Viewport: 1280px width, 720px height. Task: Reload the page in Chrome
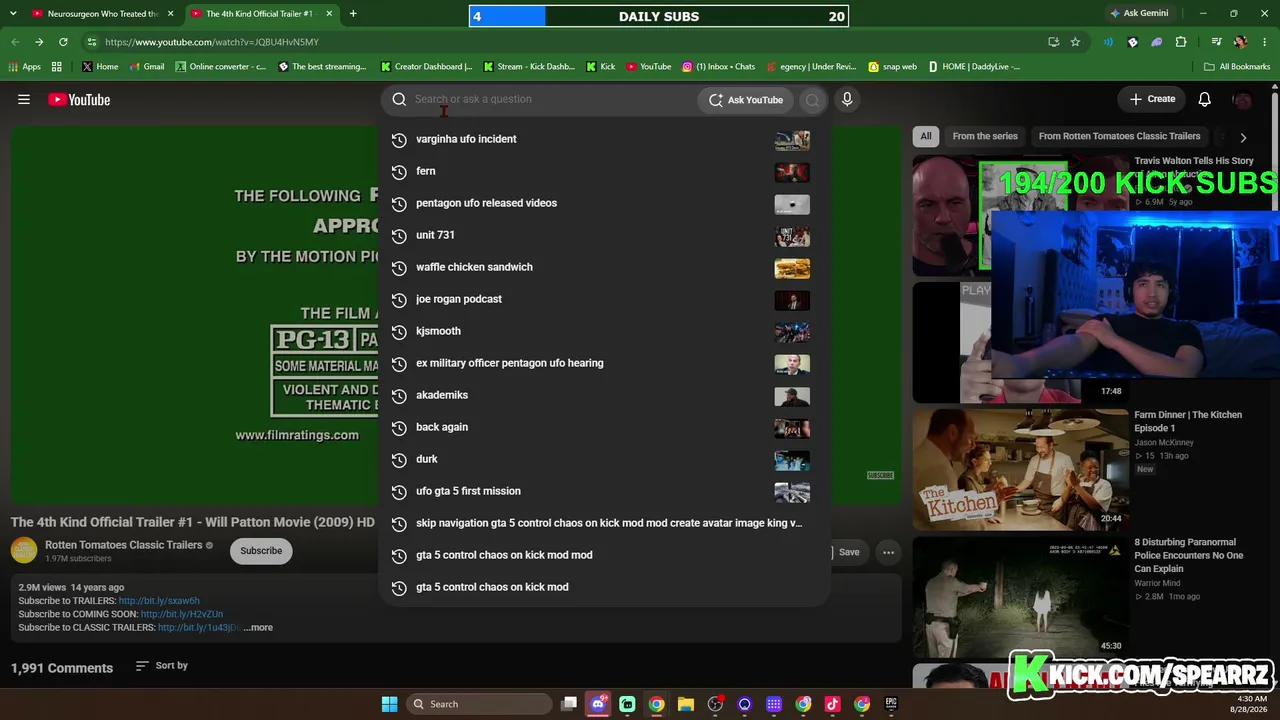[63, 42]
